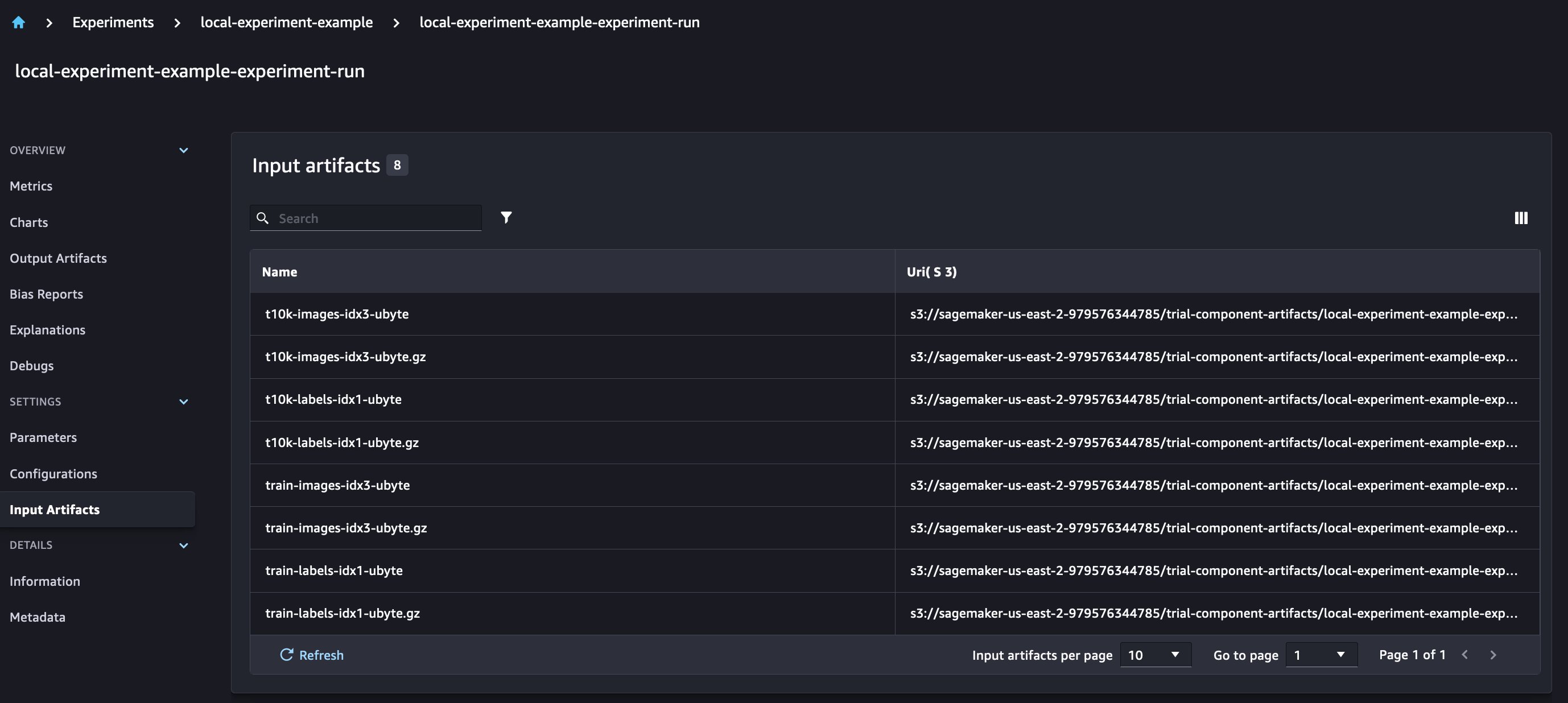Open Metrics in the sidebar
This screenshot has height=703, width=1568.
point(31,186)
